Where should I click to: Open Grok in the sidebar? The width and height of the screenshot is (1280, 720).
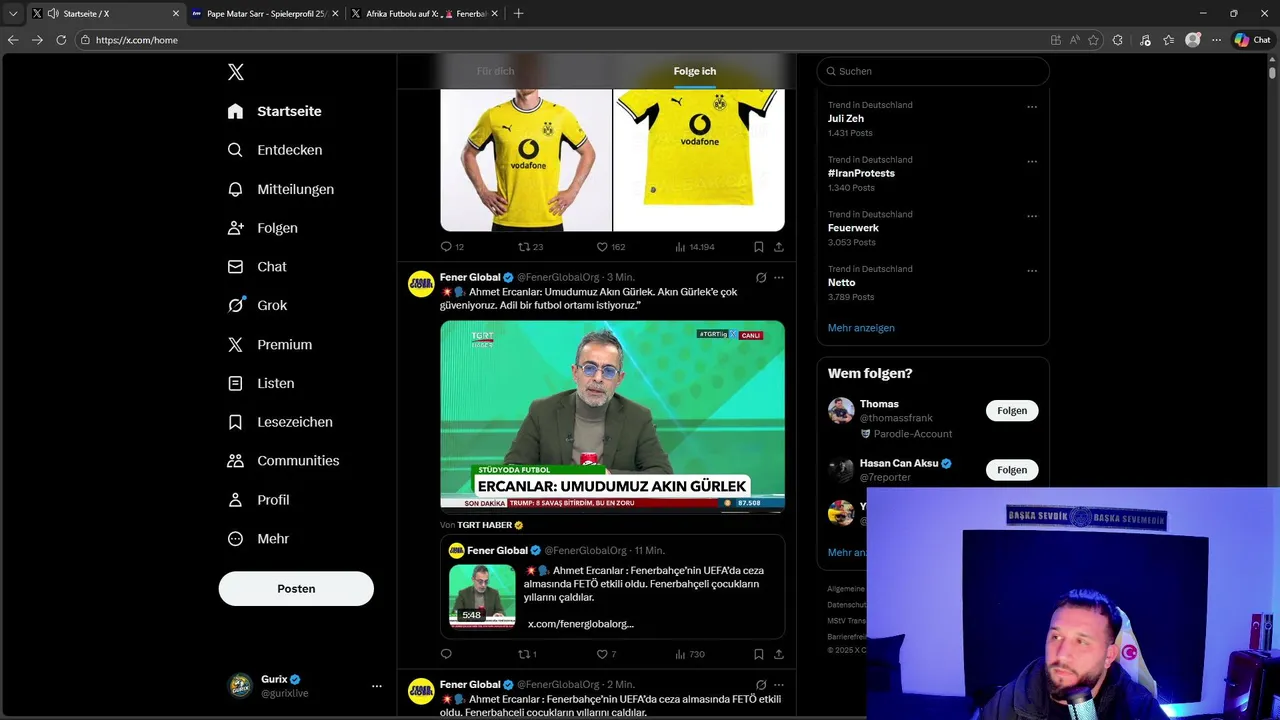257,306
